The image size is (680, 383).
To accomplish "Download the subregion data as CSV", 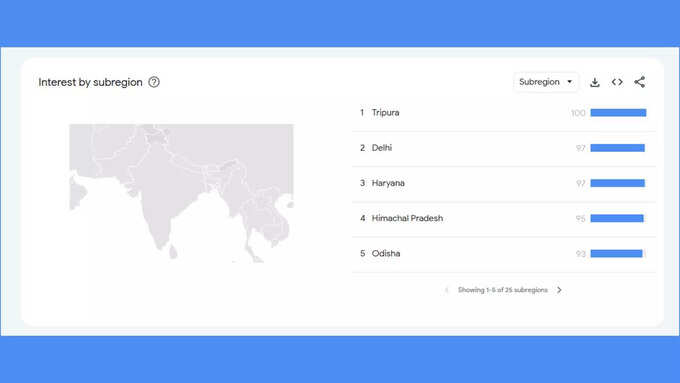I will (x=595, y=82).
